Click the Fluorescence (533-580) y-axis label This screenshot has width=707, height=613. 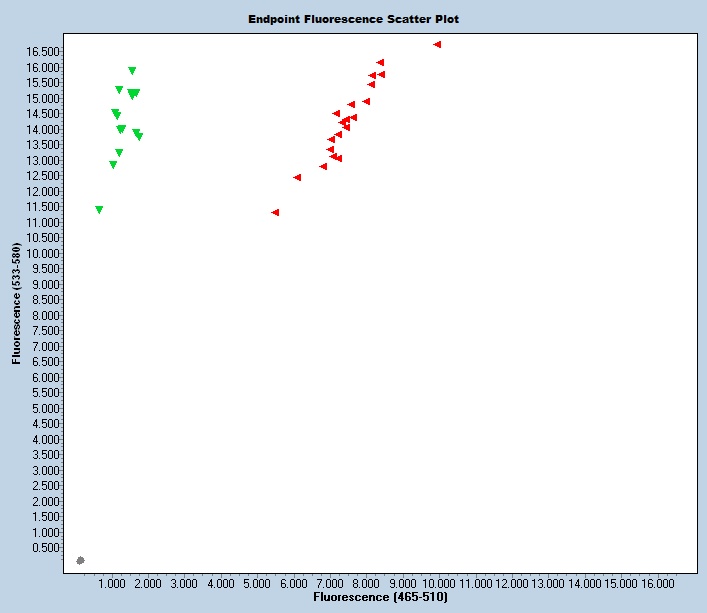click(17, 302)
